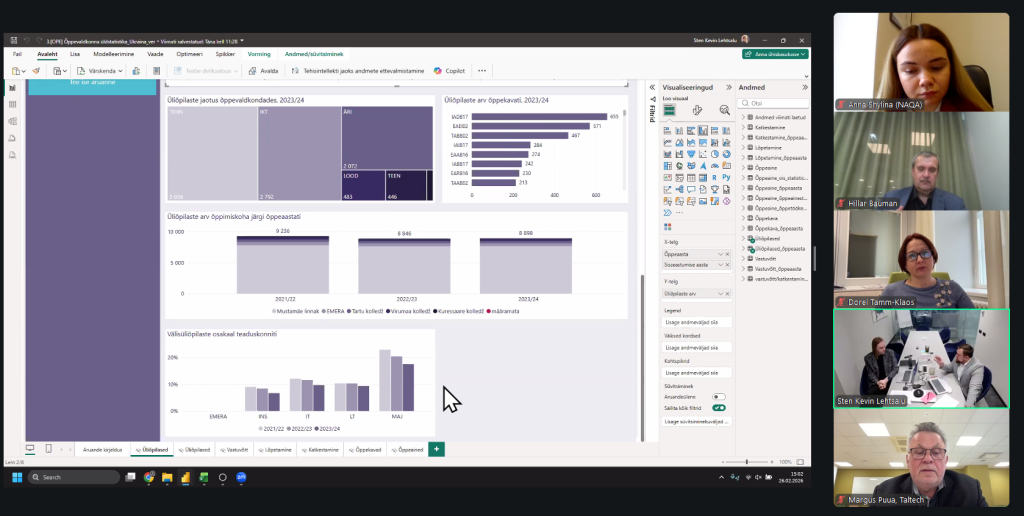Switch to the Lõpetamine page tab

tap(275, 450)
